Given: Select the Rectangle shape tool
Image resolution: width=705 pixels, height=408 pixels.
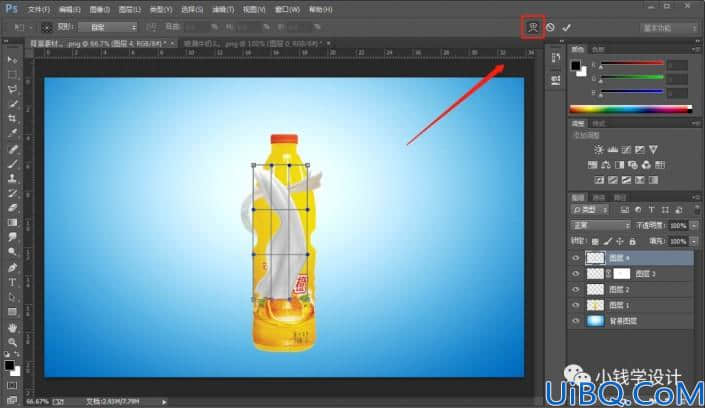Looking at the screenshot, I should 12,312.
